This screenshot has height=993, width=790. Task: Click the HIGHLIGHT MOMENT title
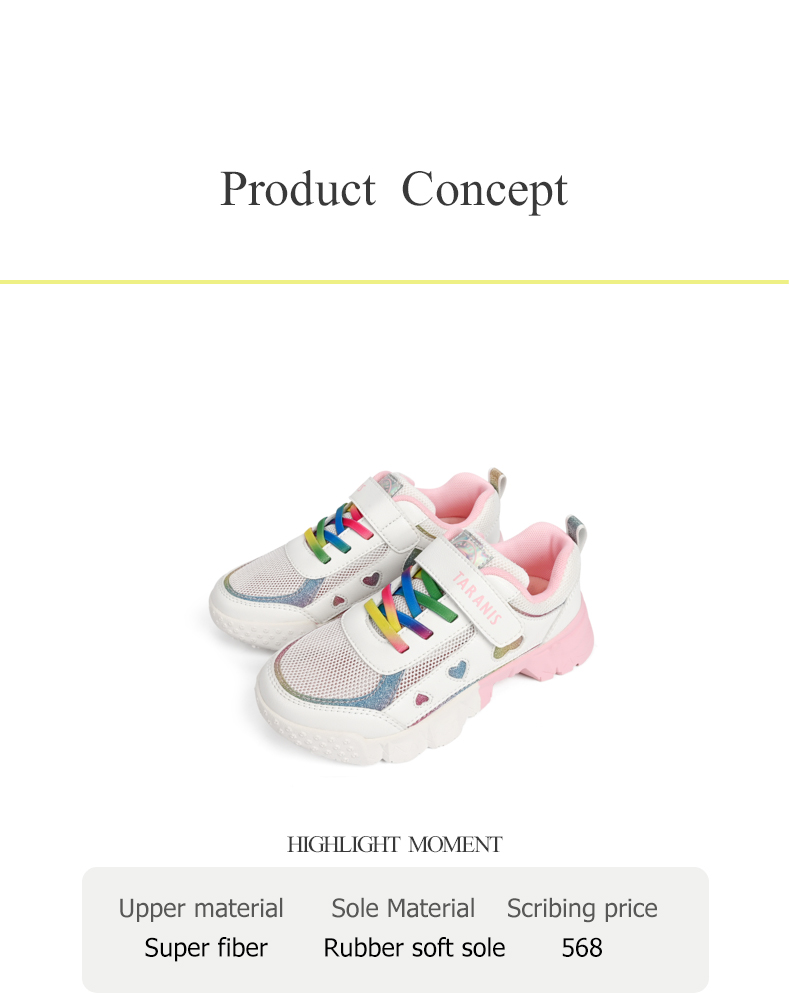pyautogui.click(x=394, y=844)
